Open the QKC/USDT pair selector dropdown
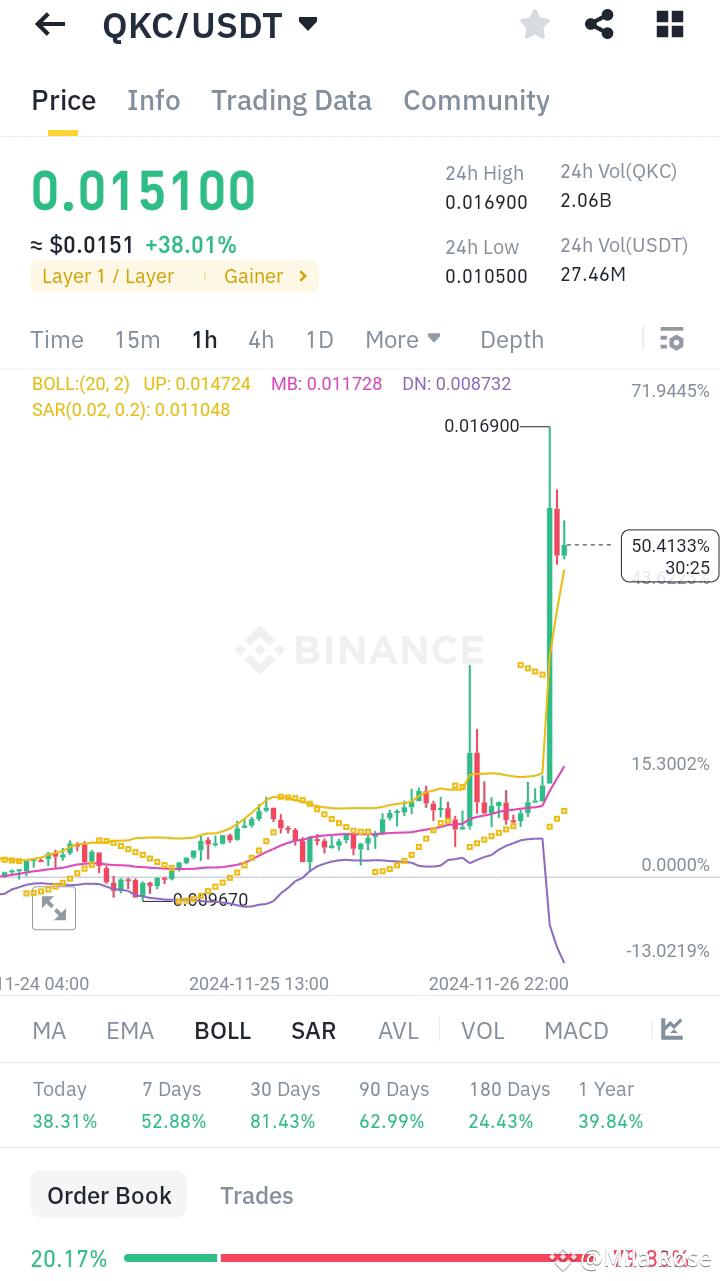 307,24
